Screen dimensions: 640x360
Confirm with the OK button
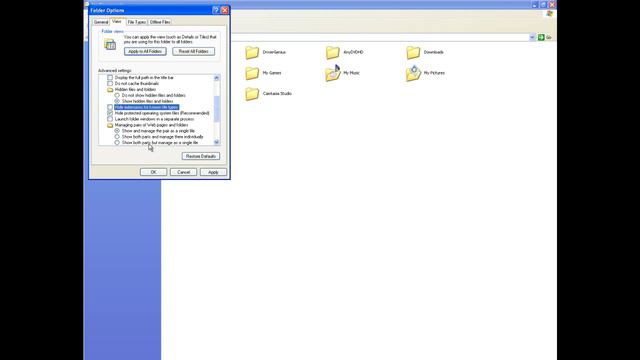153,172
